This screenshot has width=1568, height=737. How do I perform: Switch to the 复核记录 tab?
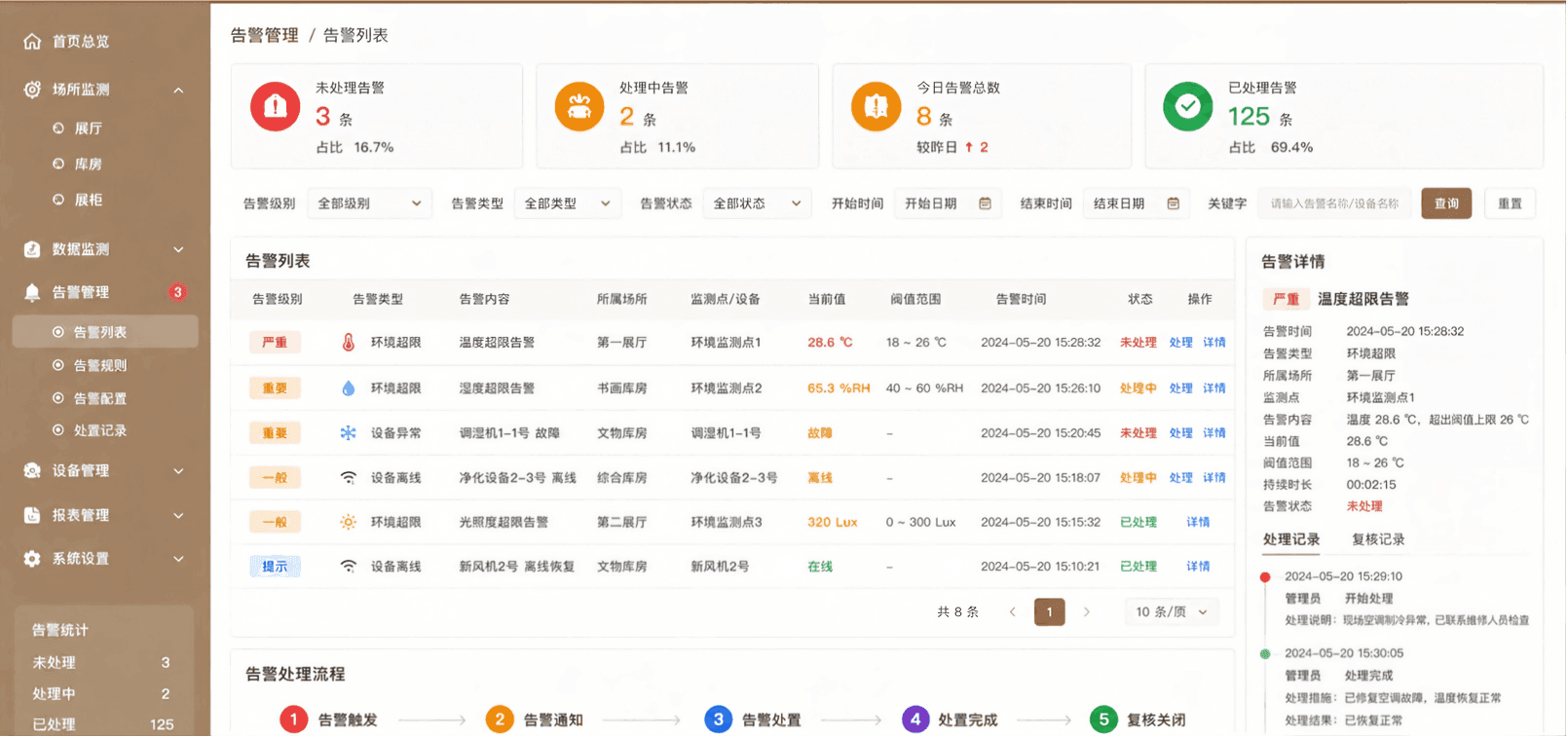[x=1378, y=539]
